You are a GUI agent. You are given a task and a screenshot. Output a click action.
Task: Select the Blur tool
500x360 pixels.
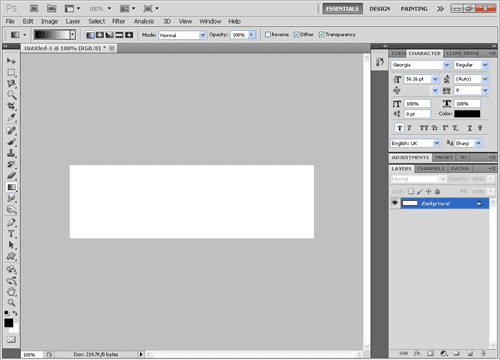pyautogui.click(x=11, y=198)
